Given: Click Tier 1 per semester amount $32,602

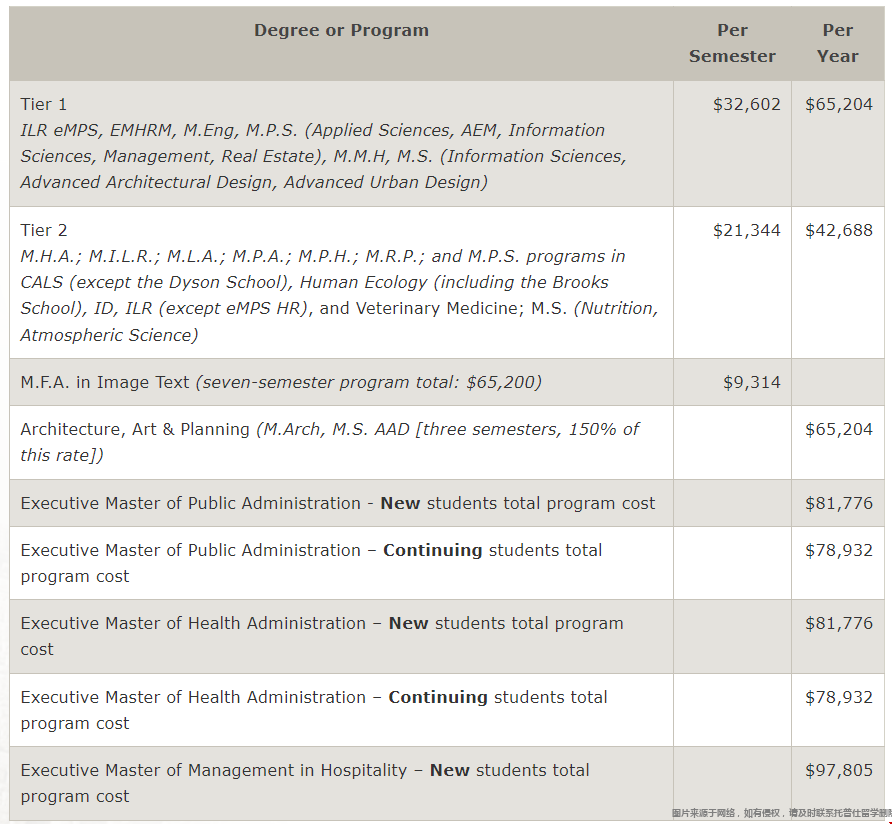Looking at the screenshot, I should 746,104.
